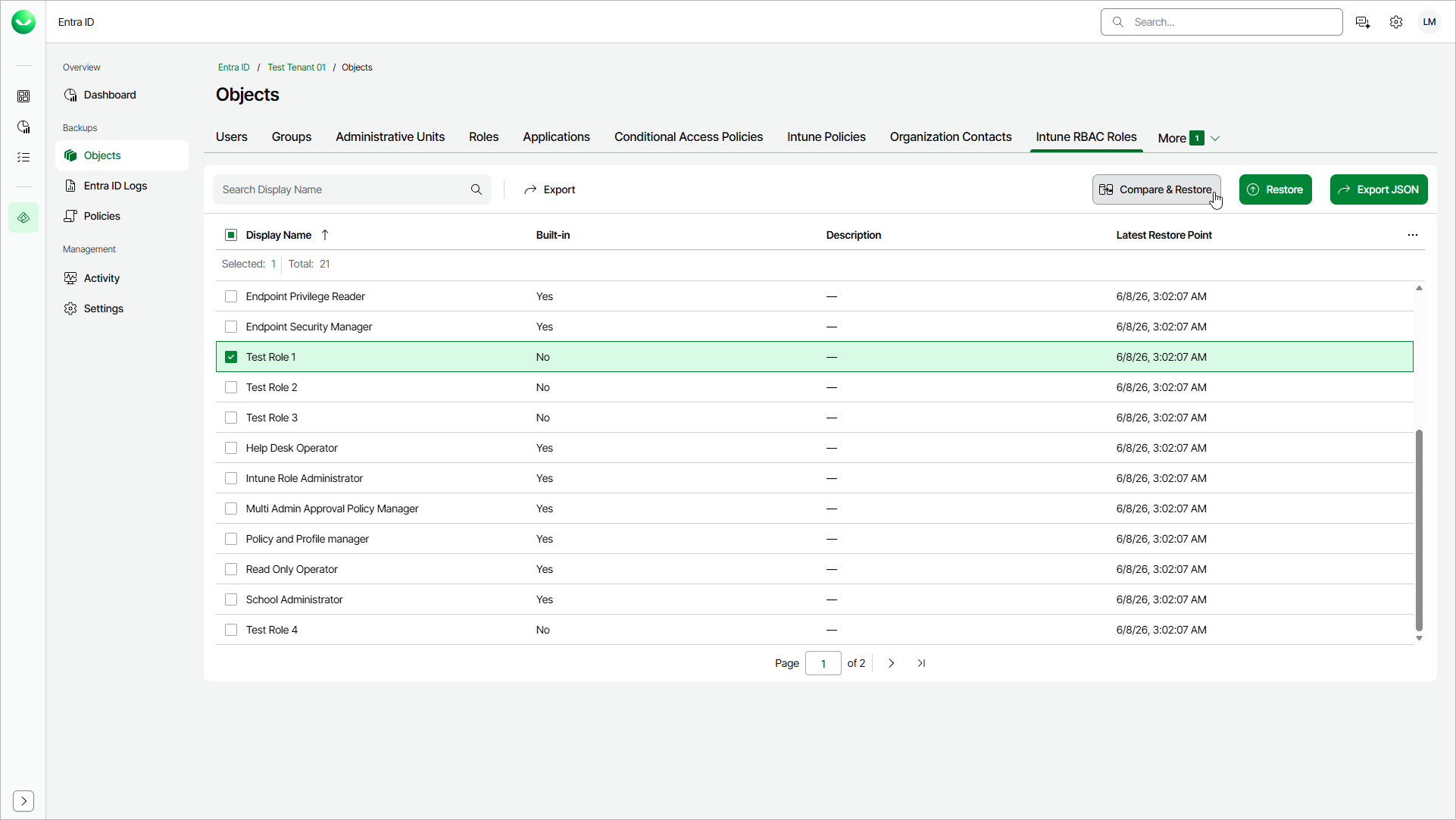
Task: Expand the sidebar with bottom arrow button
Action: (23, 800)
